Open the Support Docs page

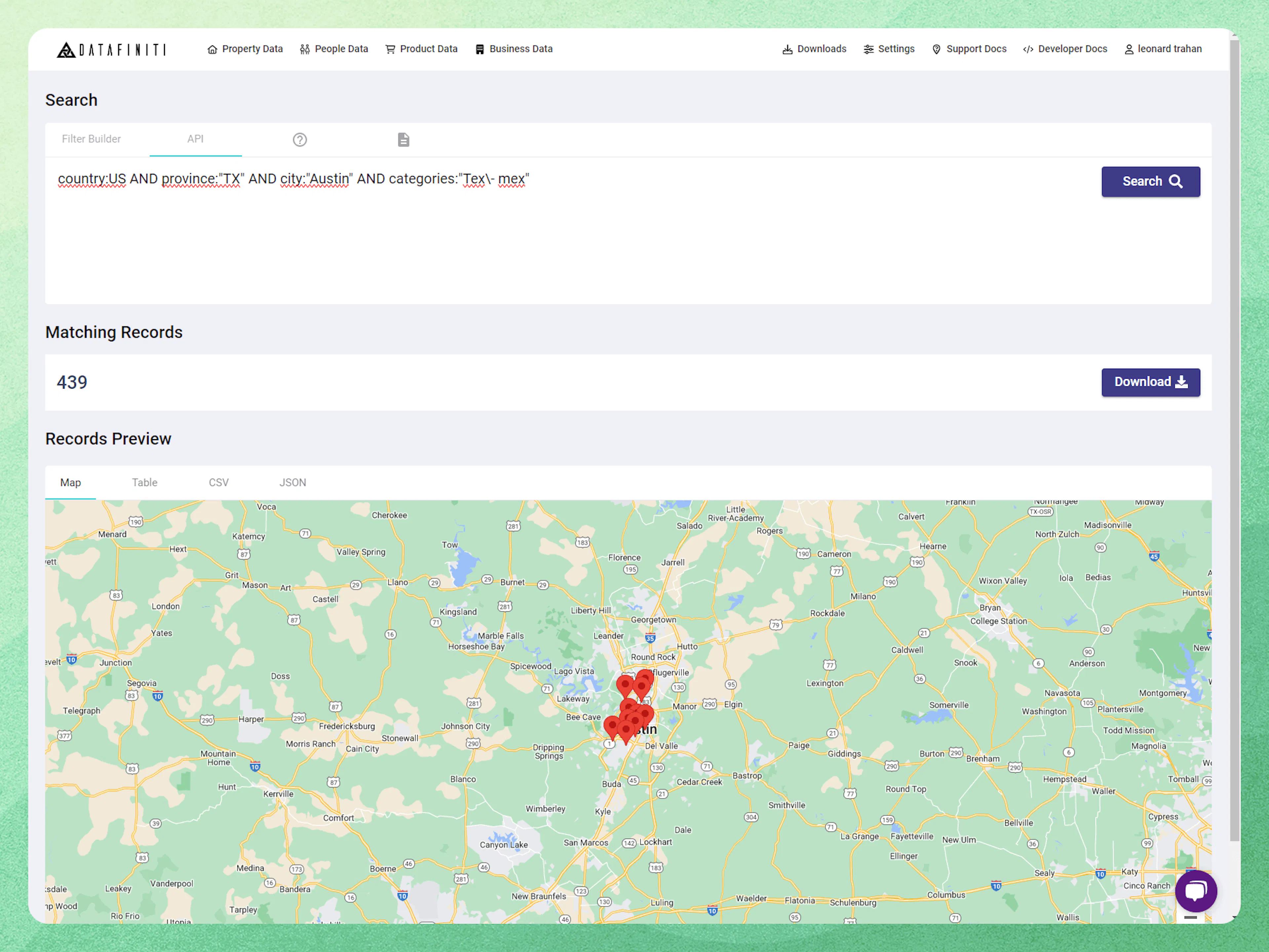click(968, 49)
